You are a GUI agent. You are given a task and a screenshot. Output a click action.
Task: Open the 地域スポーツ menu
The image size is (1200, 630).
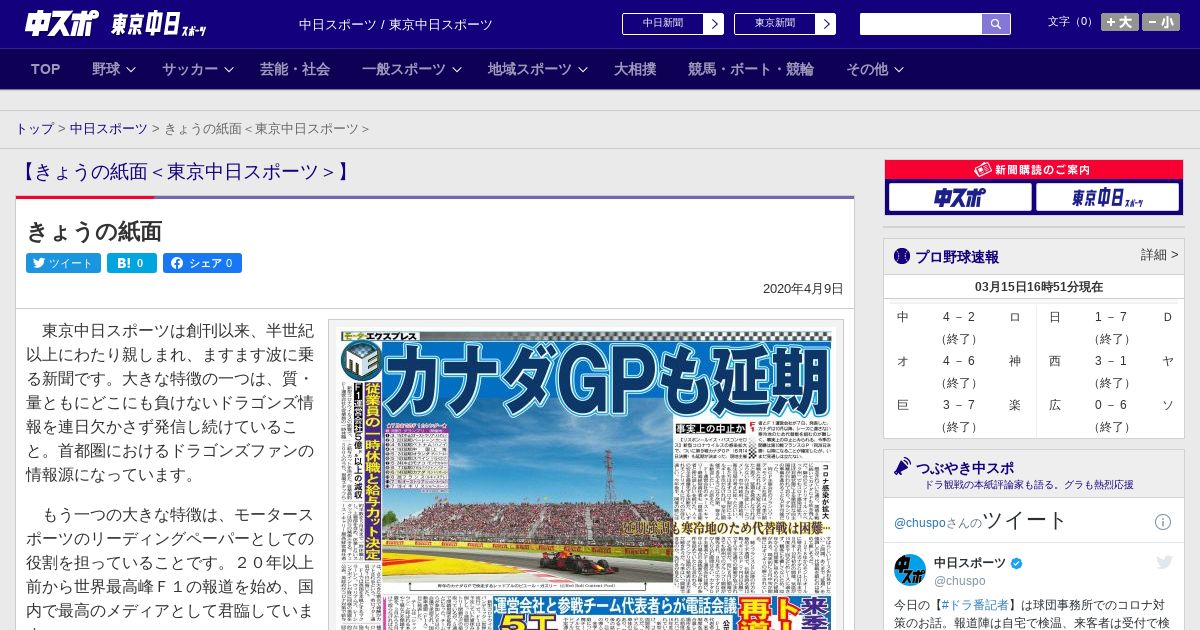click(530, 69)
